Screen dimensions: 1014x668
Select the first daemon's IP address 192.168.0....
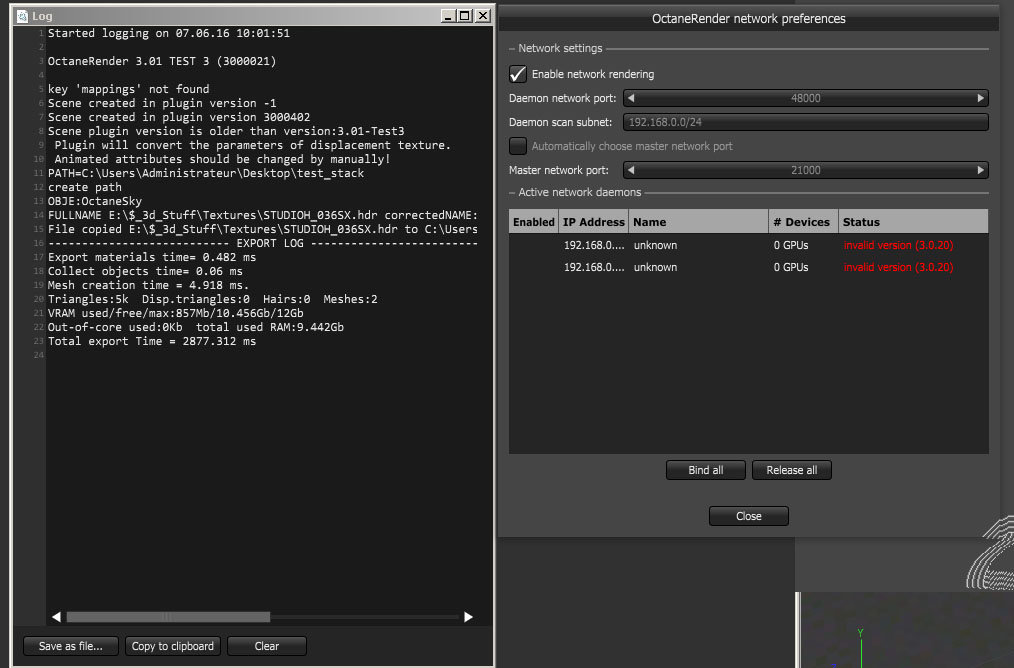pyautogui.click(x=594, y=245)
